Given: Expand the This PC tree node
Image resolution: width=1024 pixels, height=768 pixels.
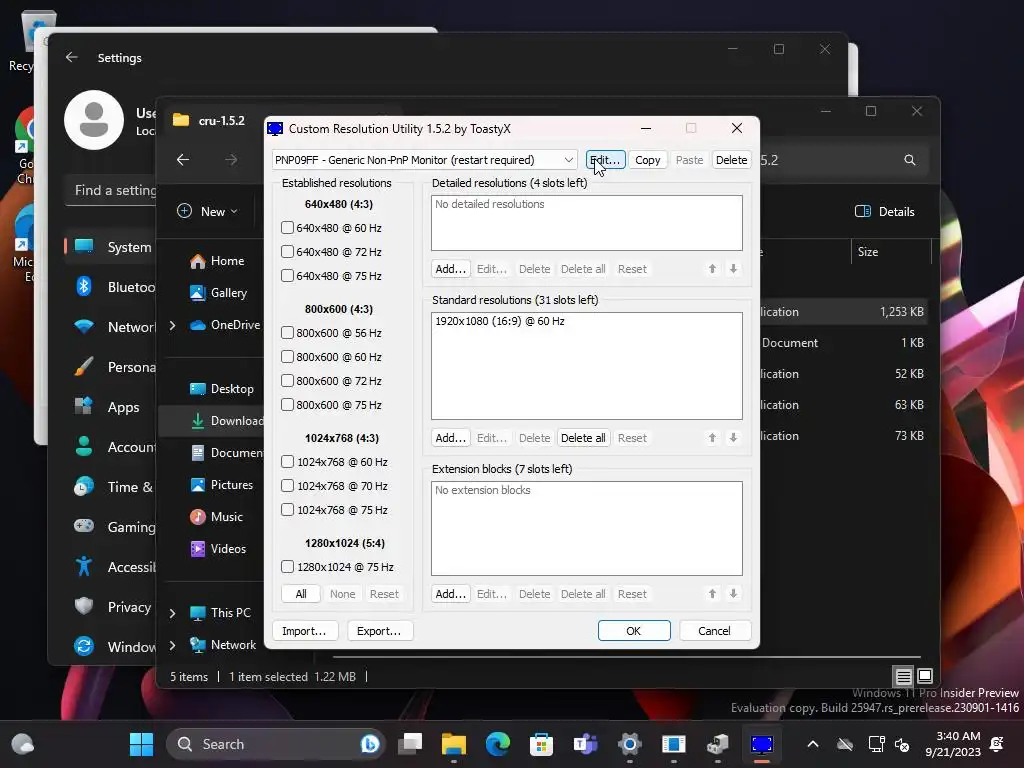Looking at the screenshot, I should (172, 613).
